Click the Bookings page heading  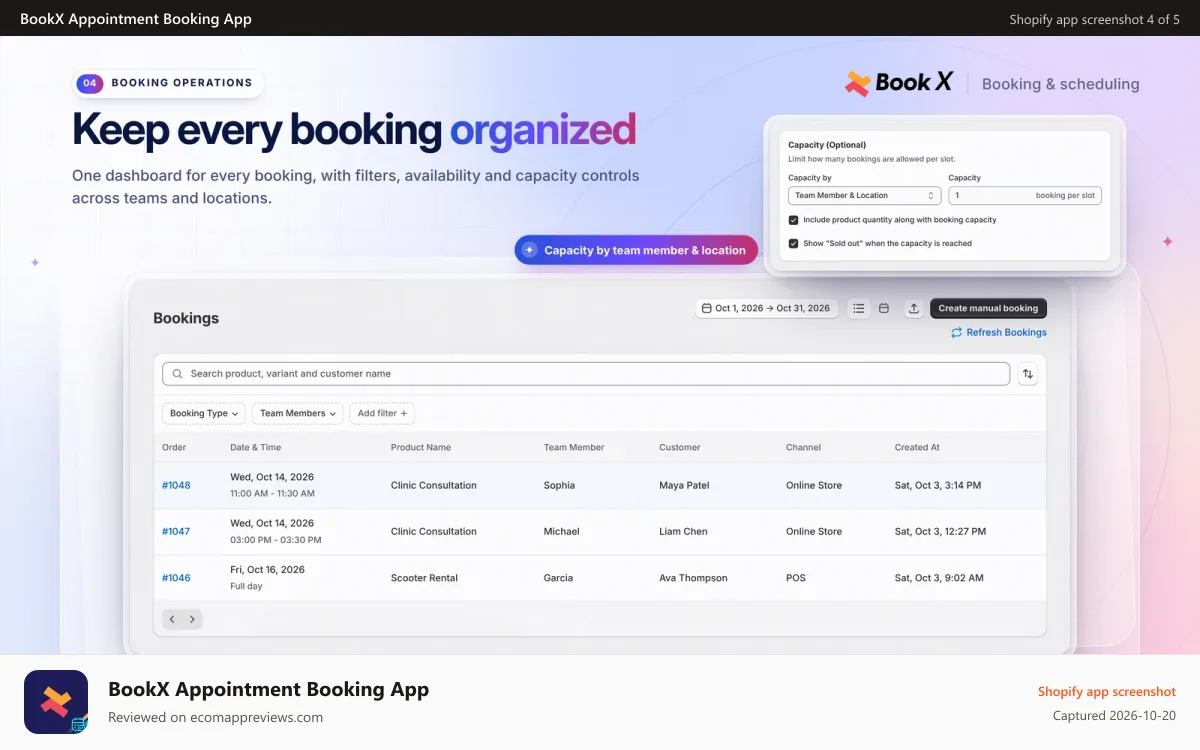pos(186,318)
